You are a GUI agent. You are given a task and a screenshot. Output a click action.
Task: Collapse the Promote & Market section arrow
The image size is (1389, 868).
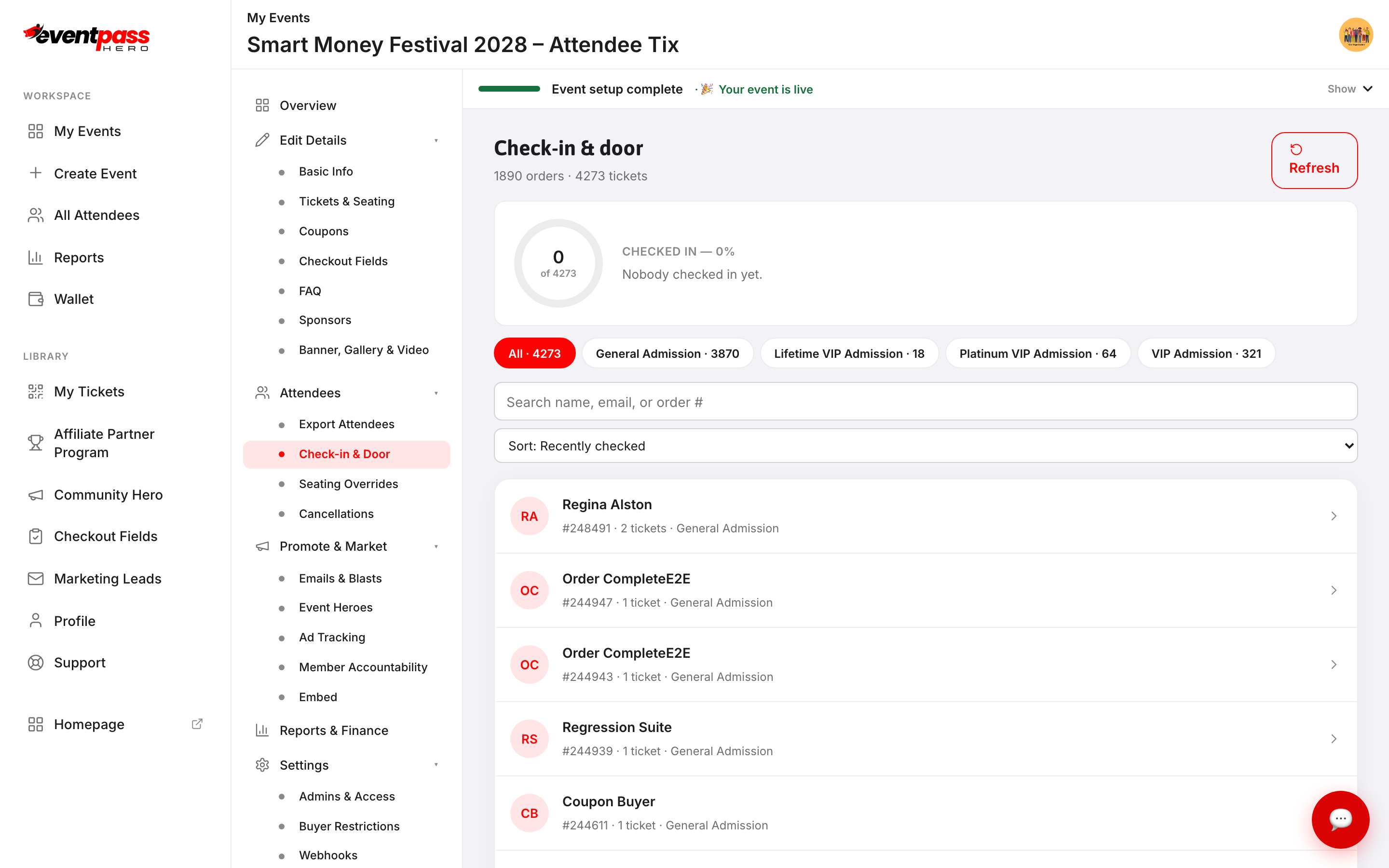point(436,546)
